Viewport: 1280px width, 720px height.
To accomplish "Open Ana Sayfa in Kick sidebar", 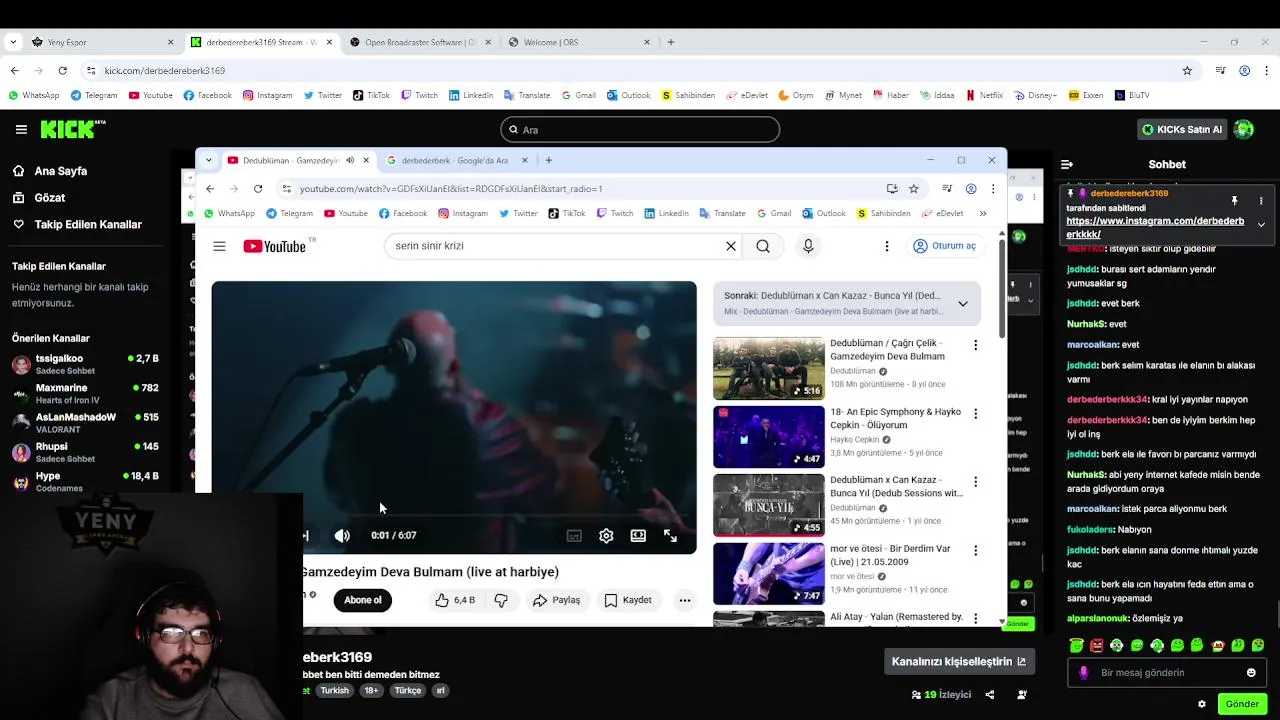I will pos(60,171).
